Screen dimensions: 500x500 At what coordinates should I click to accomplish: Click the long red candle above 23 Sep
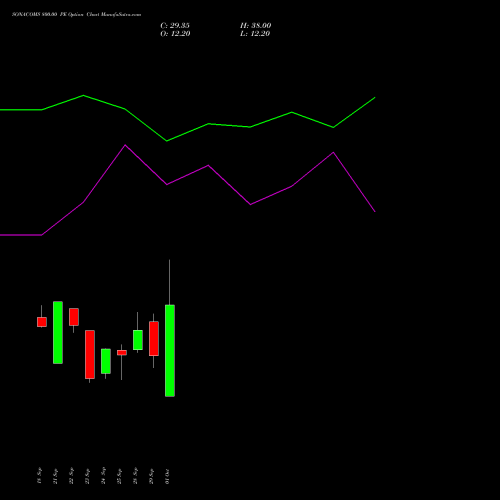90,354
